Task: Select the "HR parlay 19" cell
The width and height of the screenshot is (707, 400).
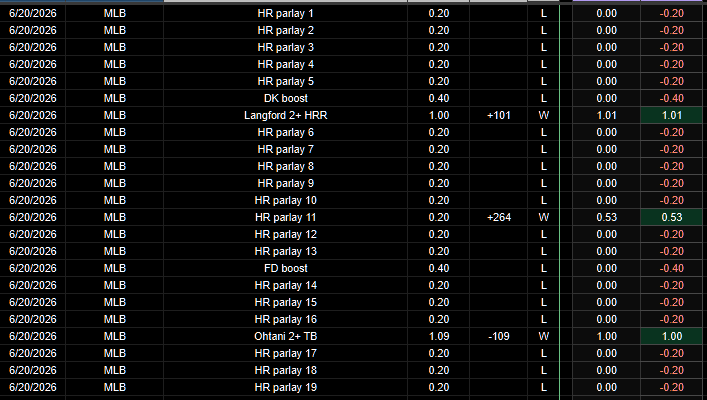Action: pyautogui.click(x=285, y=387)
